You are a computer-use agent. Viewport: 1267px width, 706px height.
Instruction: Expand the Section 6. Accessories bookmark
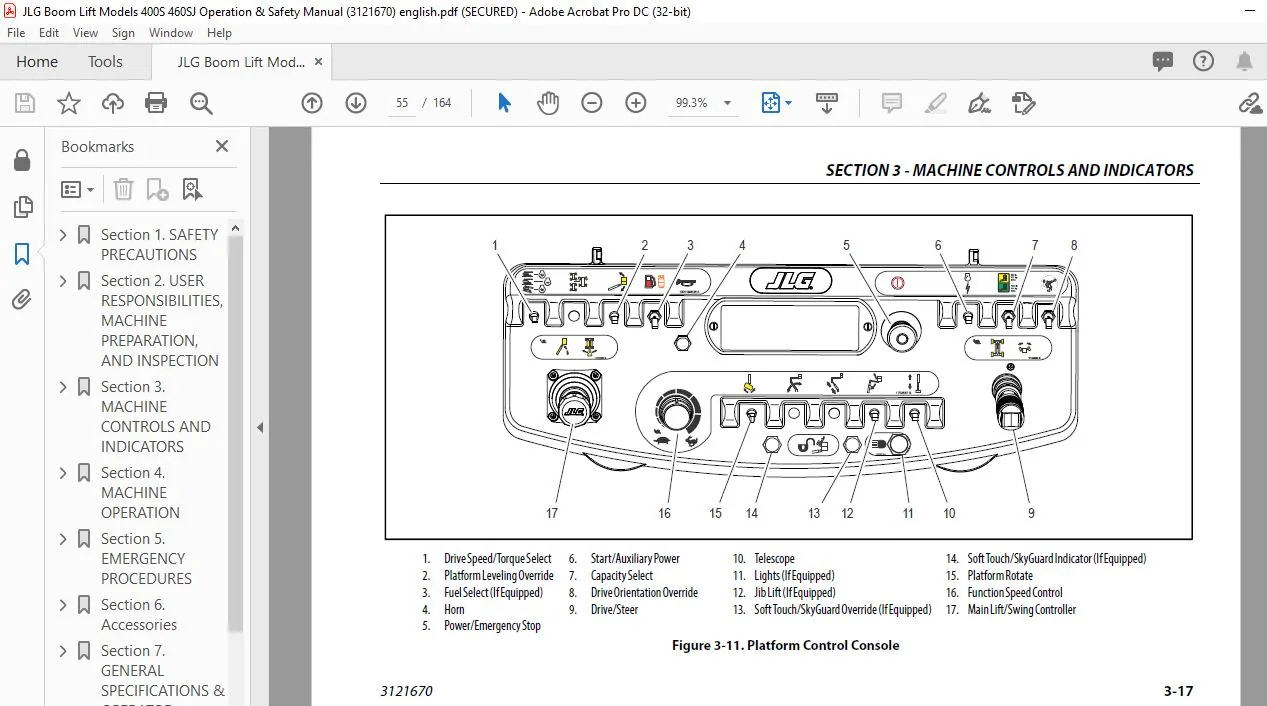pyautogui.click(x=64, y=605)
